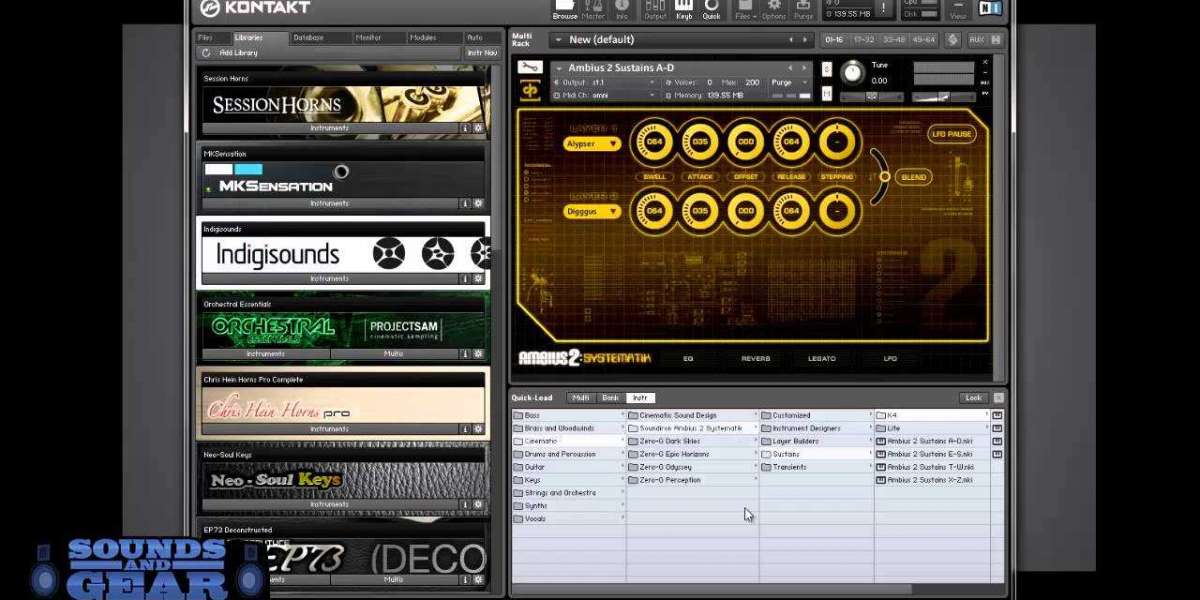The image size is (1200, 600).
Task: Select rack page 33-48
Action: pos(896,40)
